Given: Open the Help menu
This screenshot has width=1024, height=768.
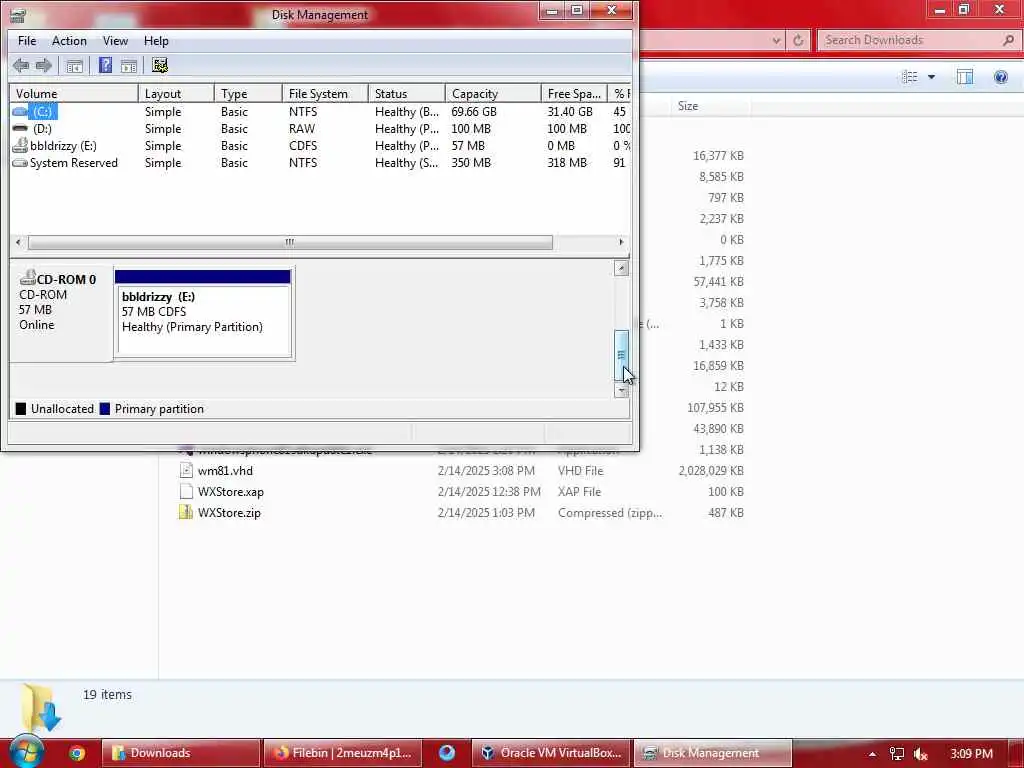Looking at the screenshot, I should point(156,40).
